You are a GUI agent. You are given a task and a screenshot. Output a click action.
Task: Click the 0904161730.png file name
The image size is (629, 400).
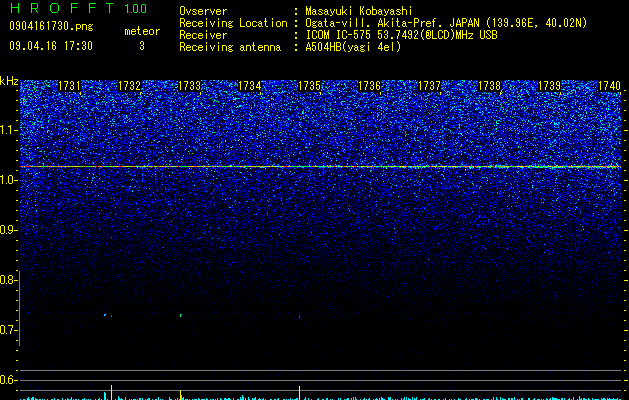51,27
